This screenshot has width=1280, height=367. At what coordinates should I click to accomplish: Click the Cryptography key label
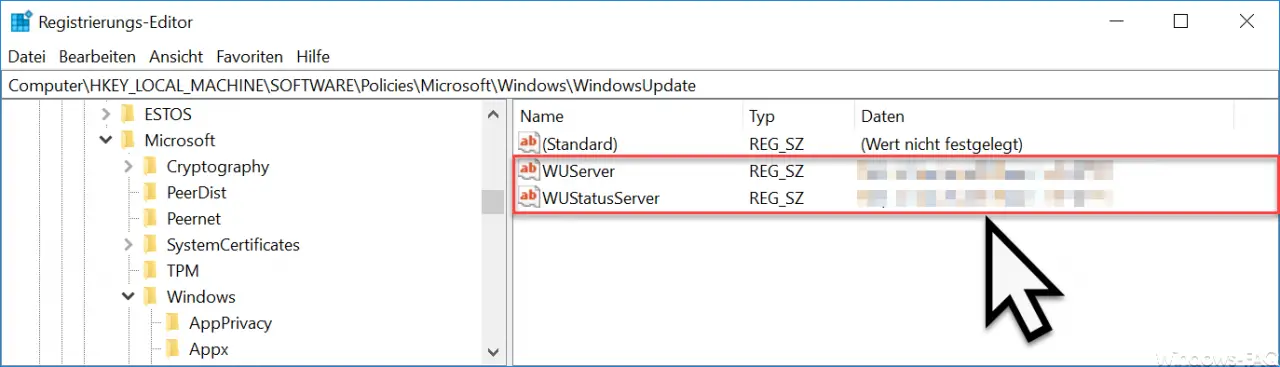(x=218, y=167)
